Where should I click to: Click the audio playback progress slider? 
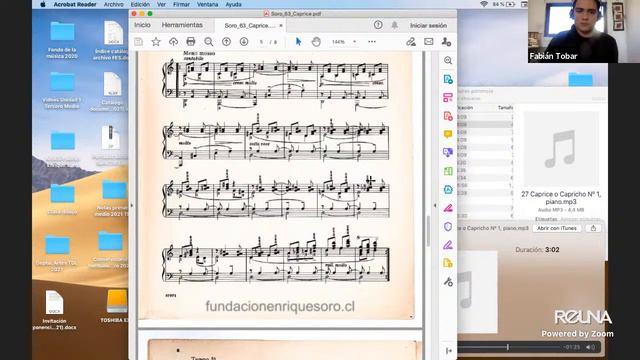(x=507, y=347)
